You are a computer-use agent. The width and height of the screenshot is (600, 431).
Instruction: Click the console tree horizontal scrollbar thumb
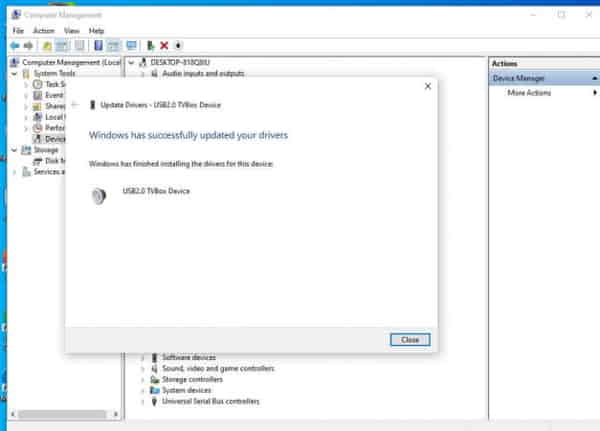[62, 414]
